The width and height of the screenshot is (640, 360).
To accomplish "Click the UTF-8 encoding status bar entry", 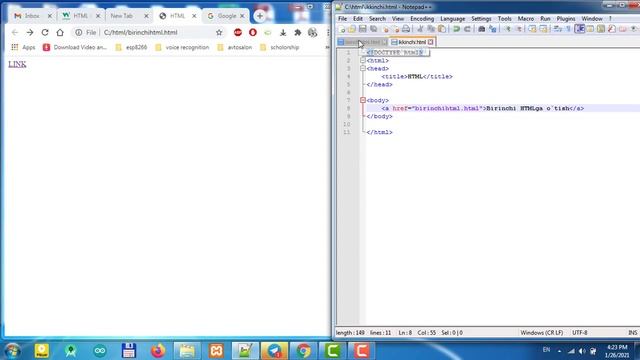I will point(580,333).
